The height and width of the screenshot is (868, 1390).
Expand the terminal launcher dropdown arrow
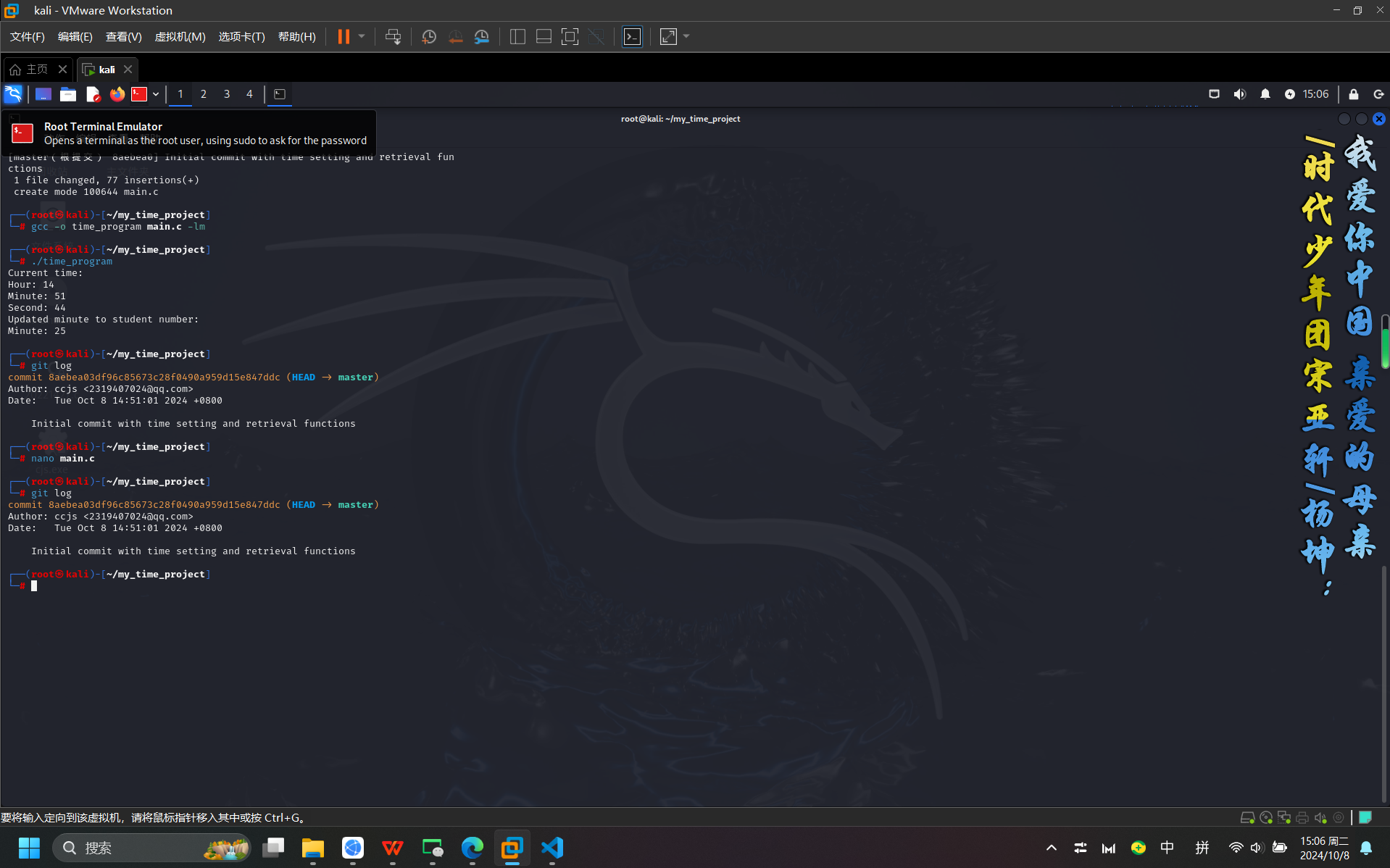pos(156,94)
